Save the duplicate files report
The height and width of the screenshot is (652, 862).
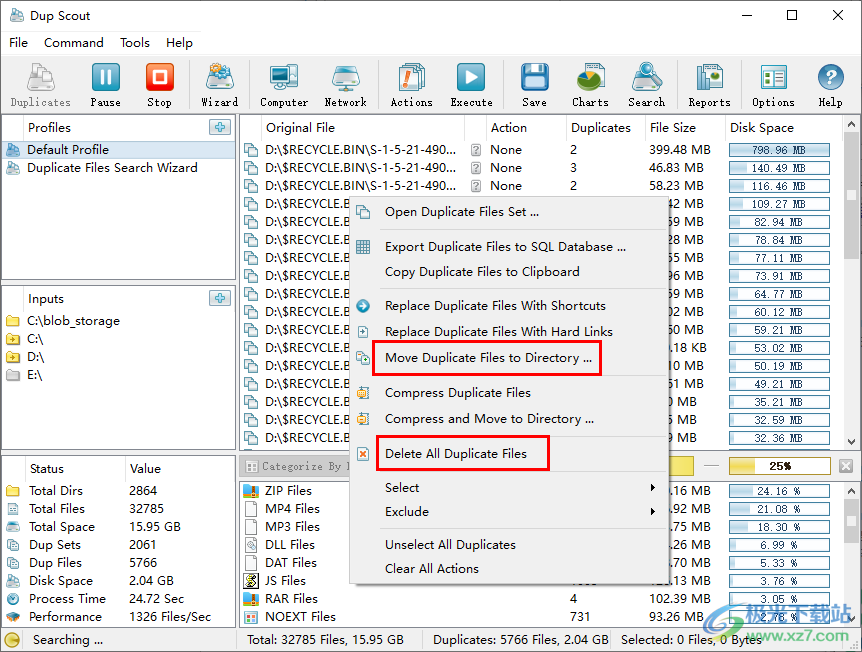pyautogui.click(x=534, y=85)
